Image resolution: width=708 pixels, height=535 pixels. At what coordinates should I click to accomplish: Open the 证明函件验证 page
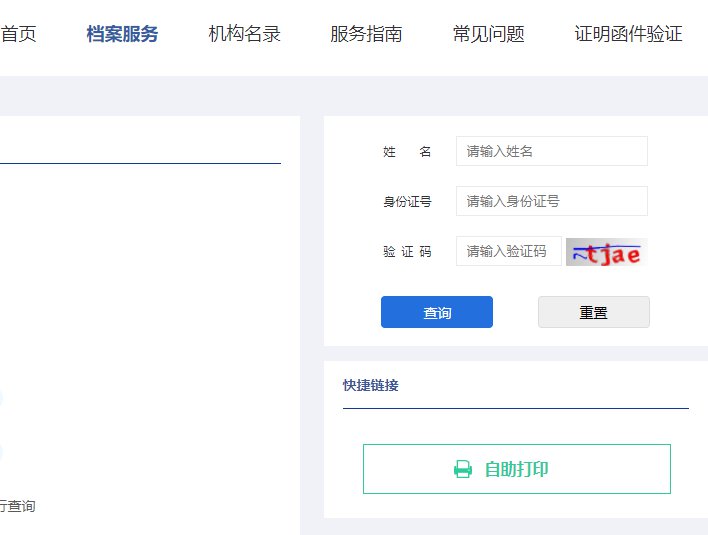click(628, 34)
